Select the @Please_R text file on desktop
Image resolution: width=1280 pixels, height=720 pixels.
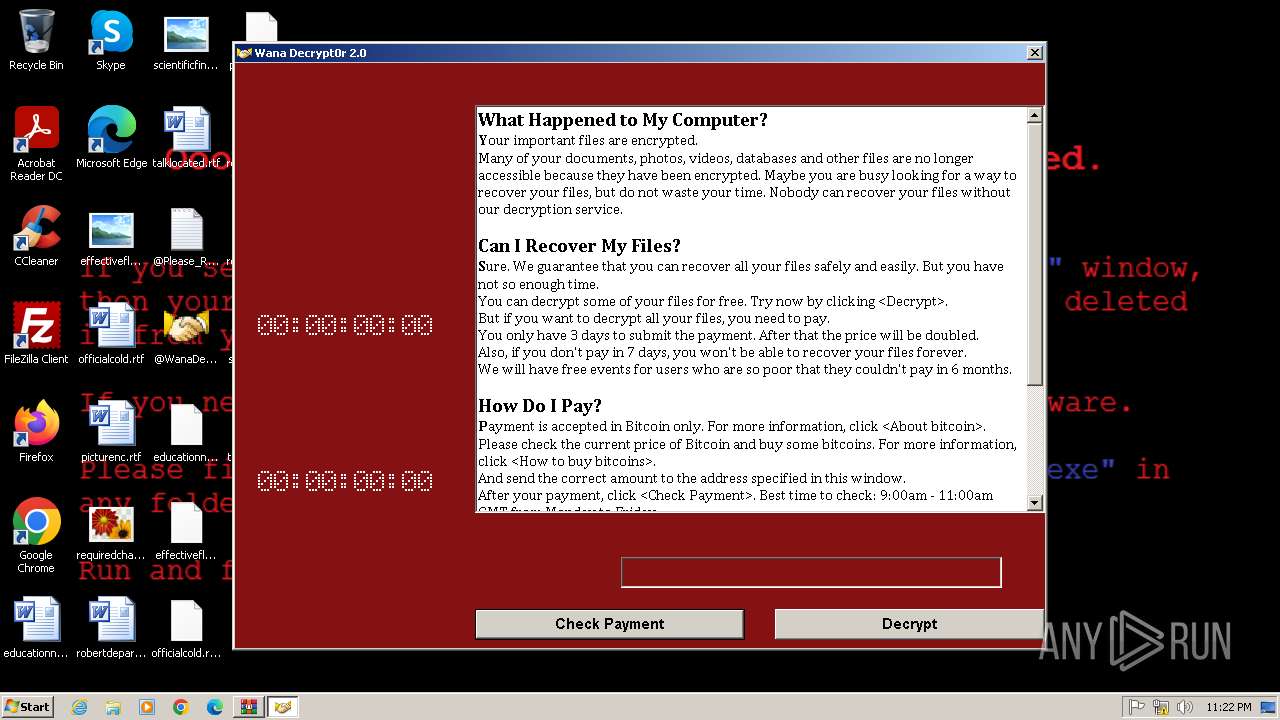[x=186, y=236]
